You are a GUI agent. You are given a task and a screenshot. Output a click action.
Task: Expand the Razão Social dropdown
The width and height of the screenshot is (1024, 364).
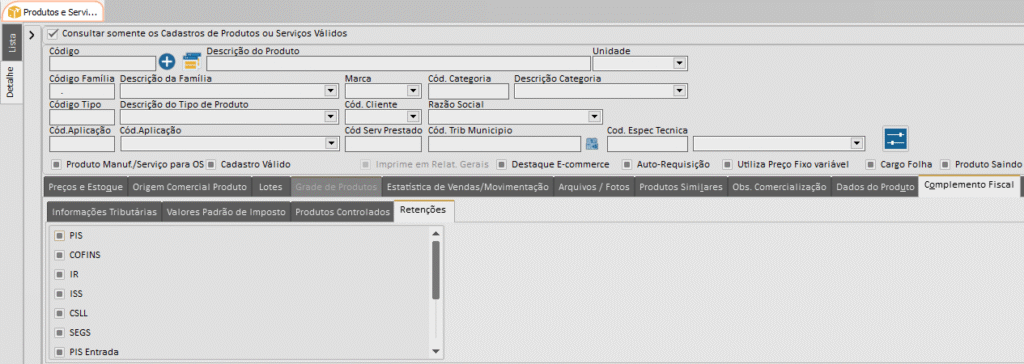click(x=594, y=117)
